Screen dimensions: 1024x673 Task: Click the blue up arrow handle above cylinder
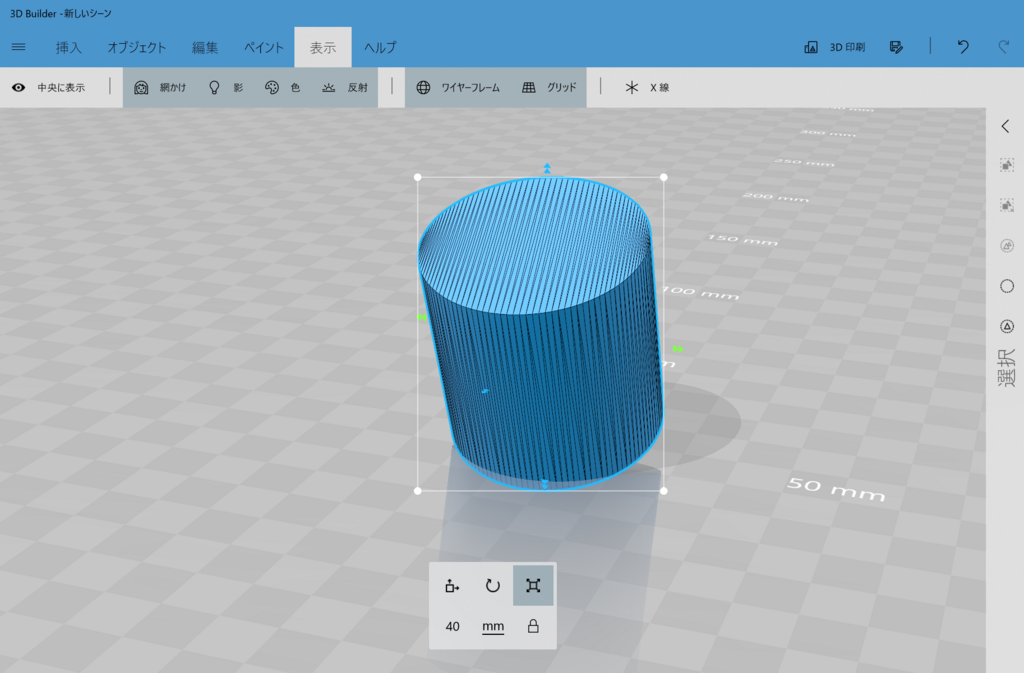click(x=547, y=168)
